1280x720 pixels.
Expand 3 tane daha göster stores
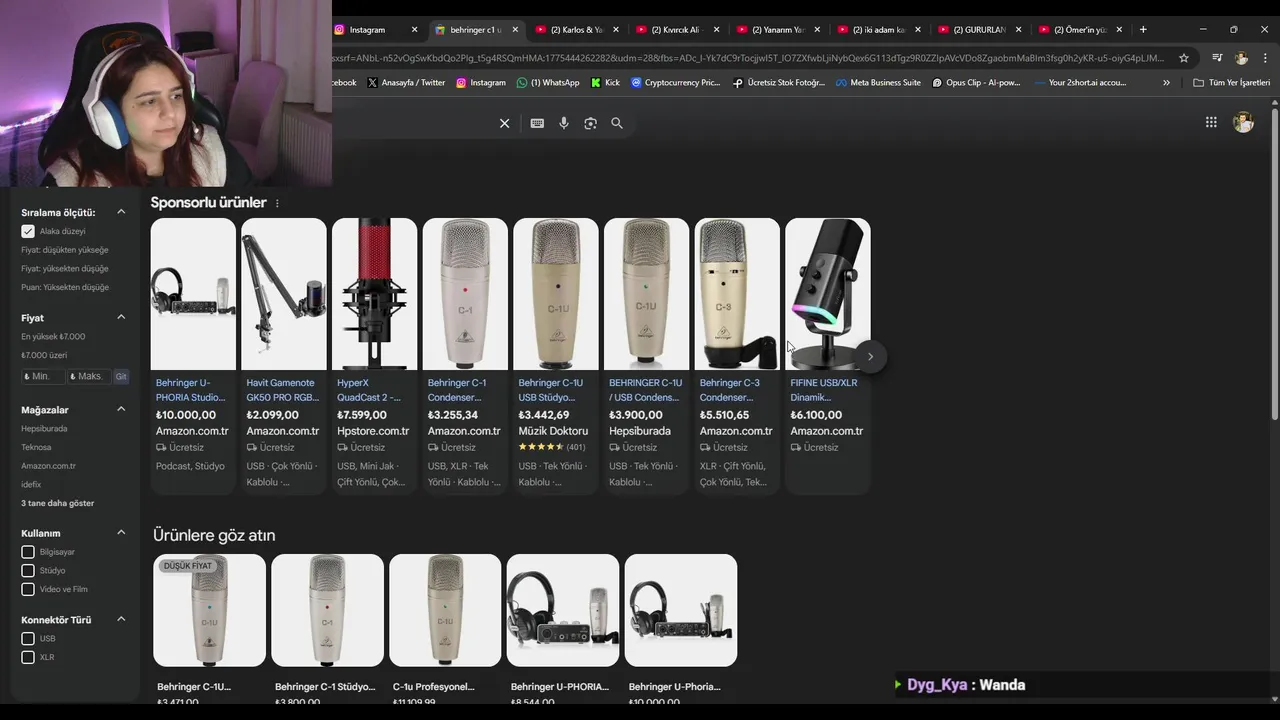[x=58, y=503]
